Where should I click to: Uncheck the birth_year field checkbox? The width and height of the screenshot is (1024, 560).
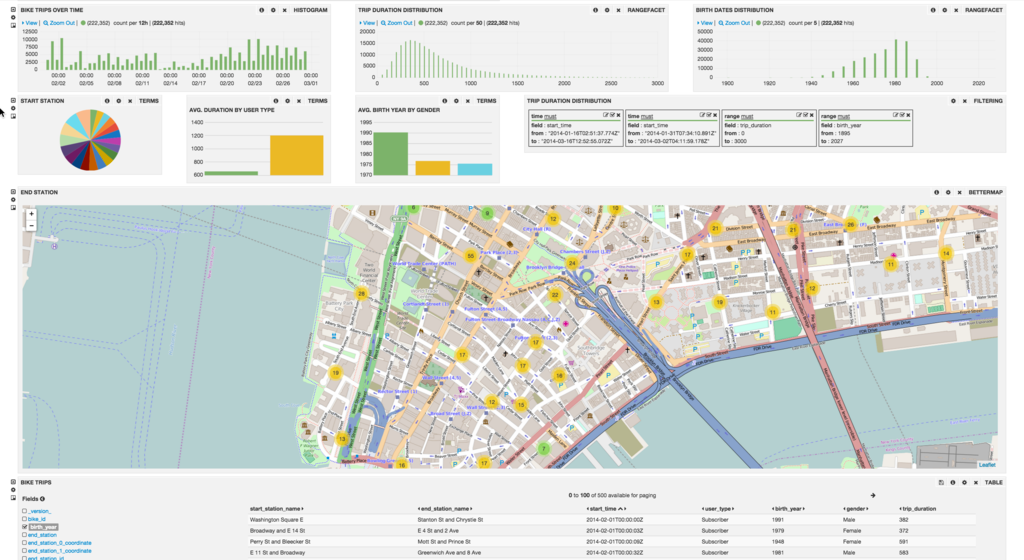25,527
